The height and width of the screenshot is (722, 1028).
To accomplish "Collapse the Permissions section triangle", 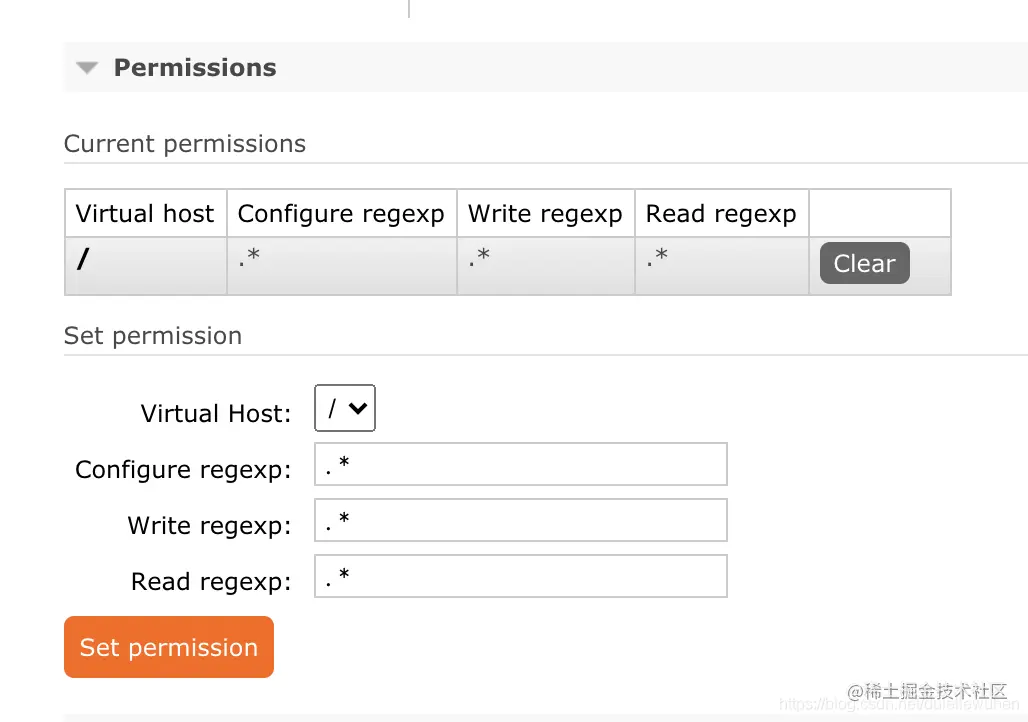I will tap(88, 68).
